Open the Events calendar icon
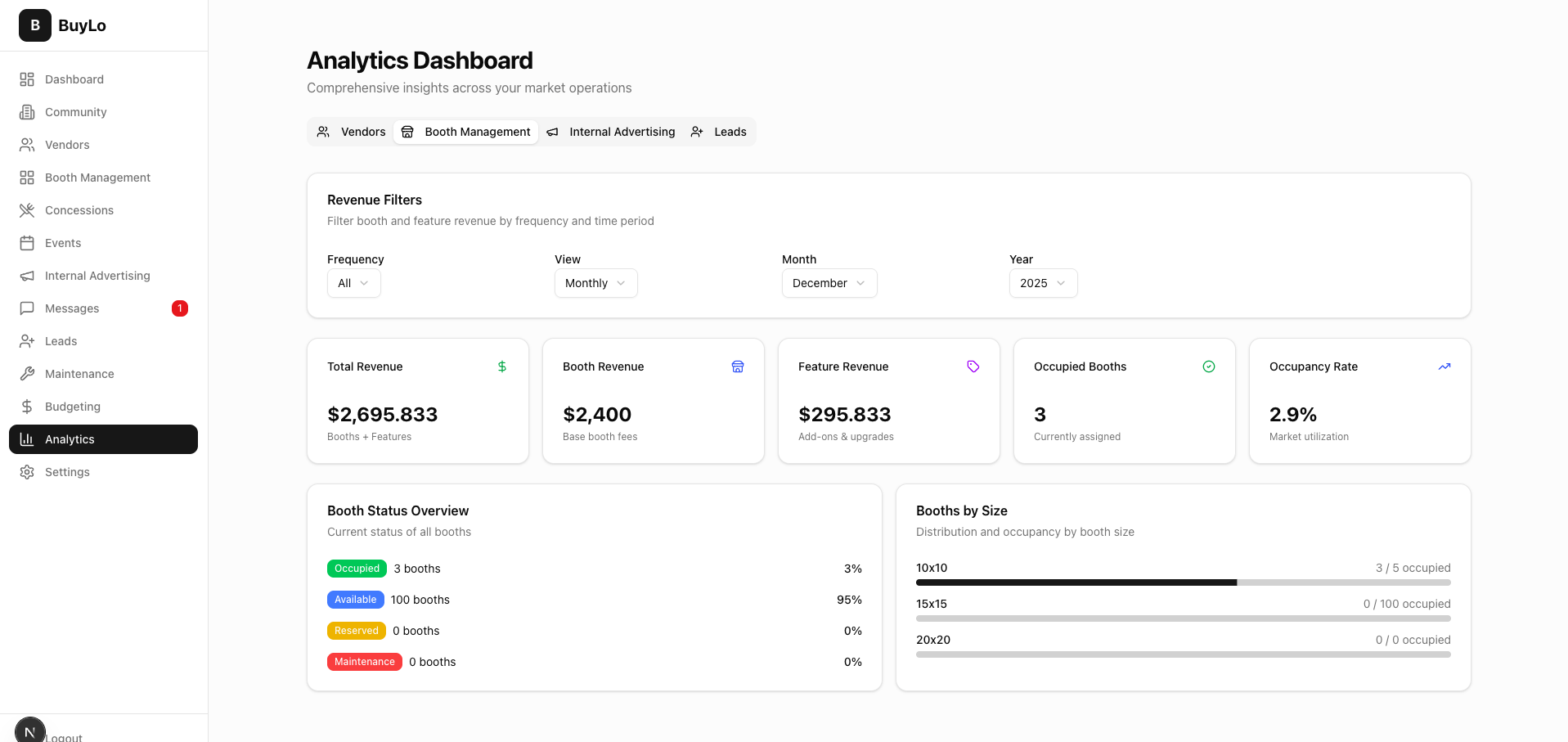This screenshot has width=1568, height=742. coord(28,243)
